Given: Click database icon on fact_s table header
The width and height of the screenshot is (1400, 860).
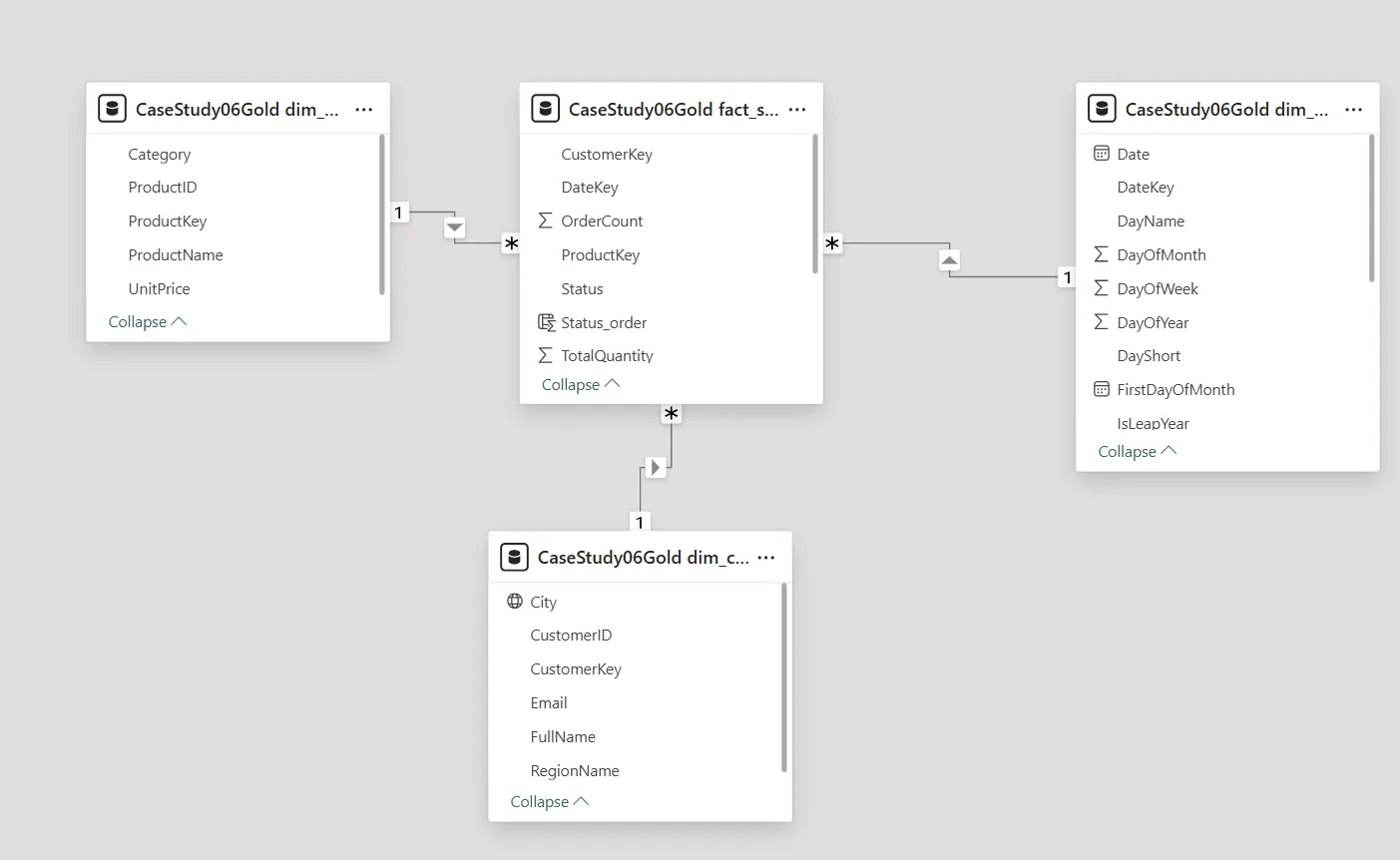Looking at the screenshot, I should (x=545, y=109).
